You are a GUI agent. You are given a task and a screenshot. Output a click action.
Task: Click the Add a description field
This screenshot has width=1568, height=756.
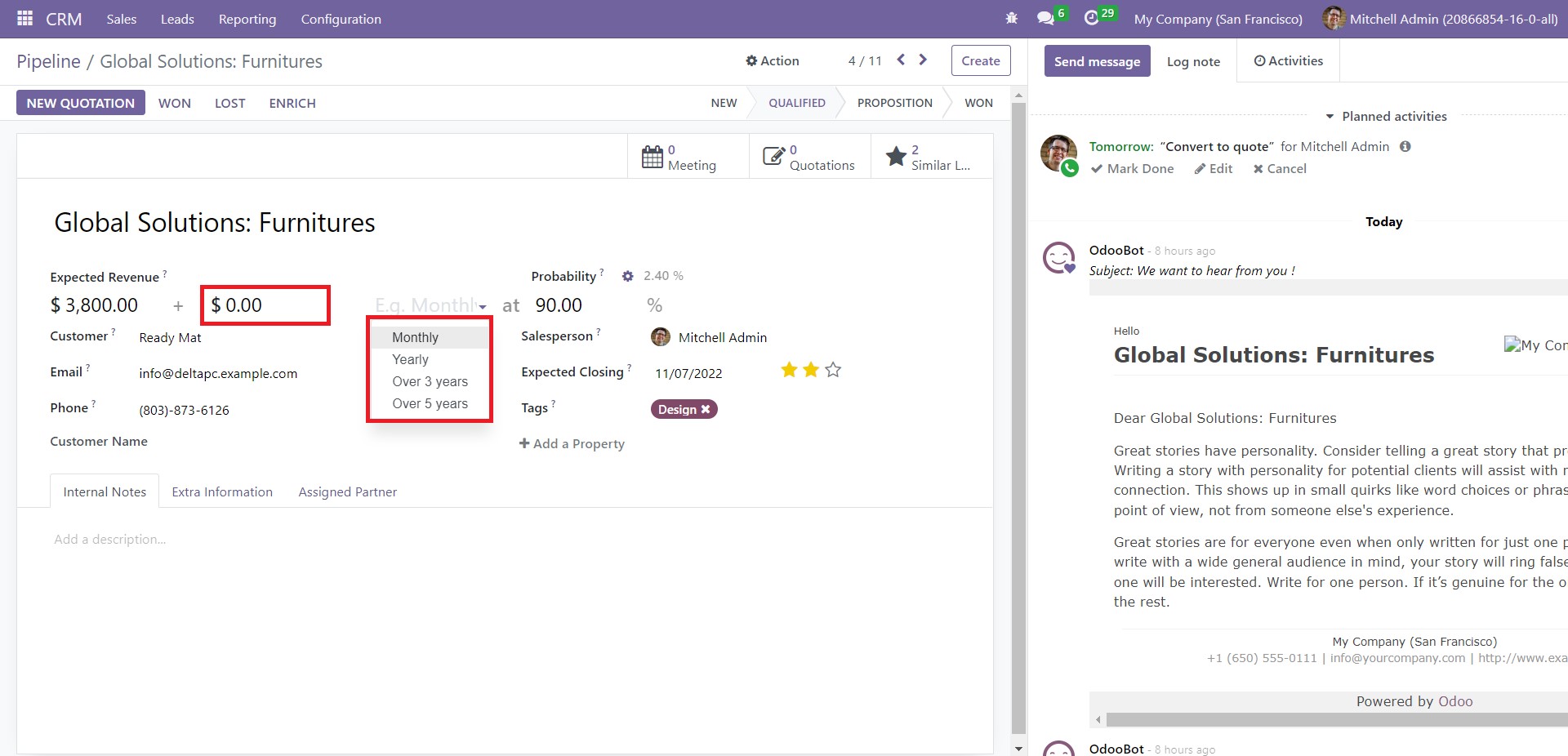tap(109, 539)
